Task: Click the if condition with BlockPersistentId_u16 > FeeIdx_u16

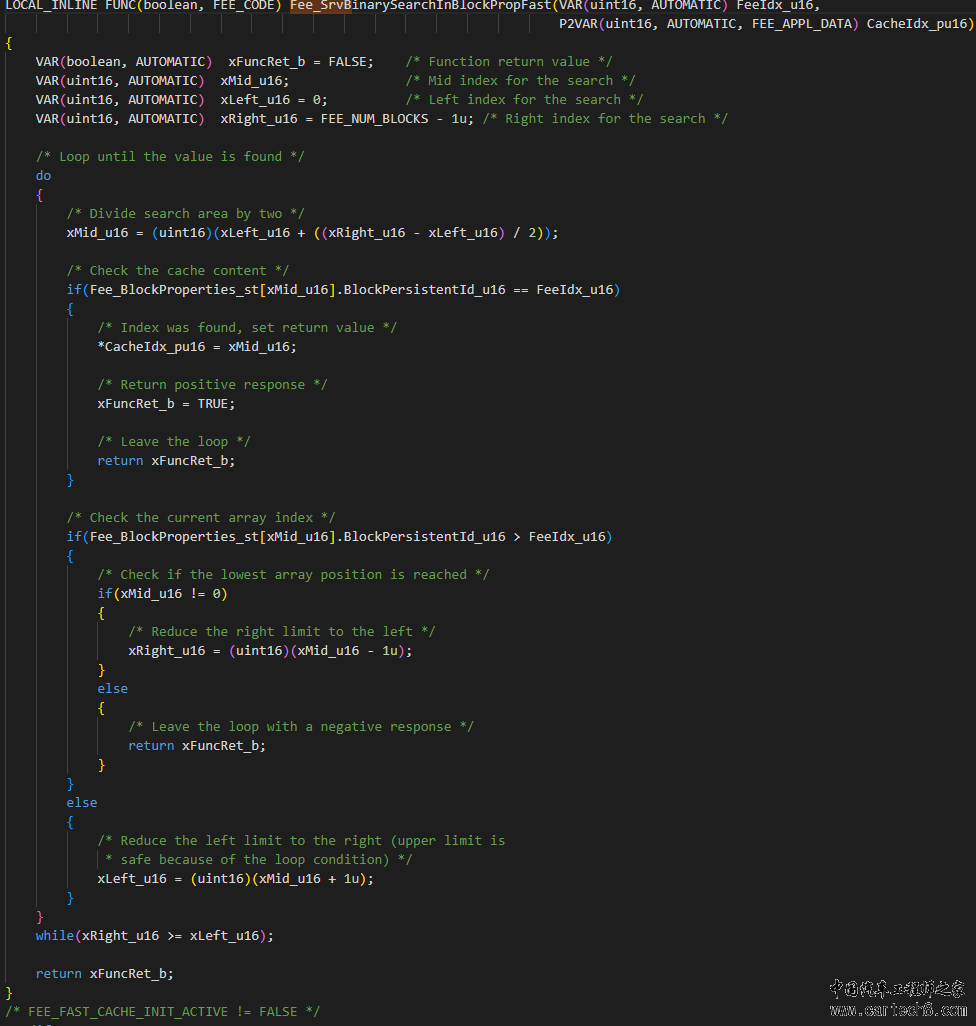Action: click(340, 536)
